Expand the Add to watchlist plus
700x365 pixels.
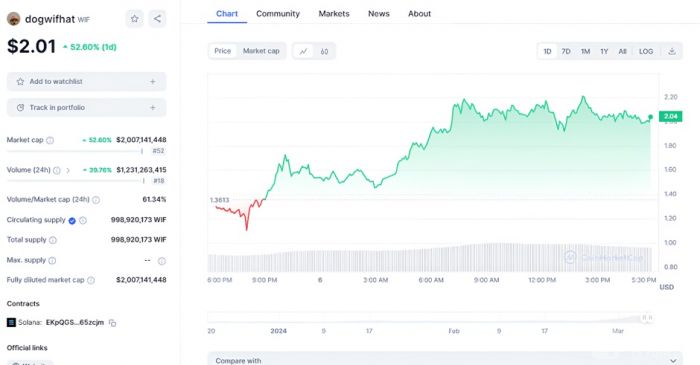click(x=153, y=82)
